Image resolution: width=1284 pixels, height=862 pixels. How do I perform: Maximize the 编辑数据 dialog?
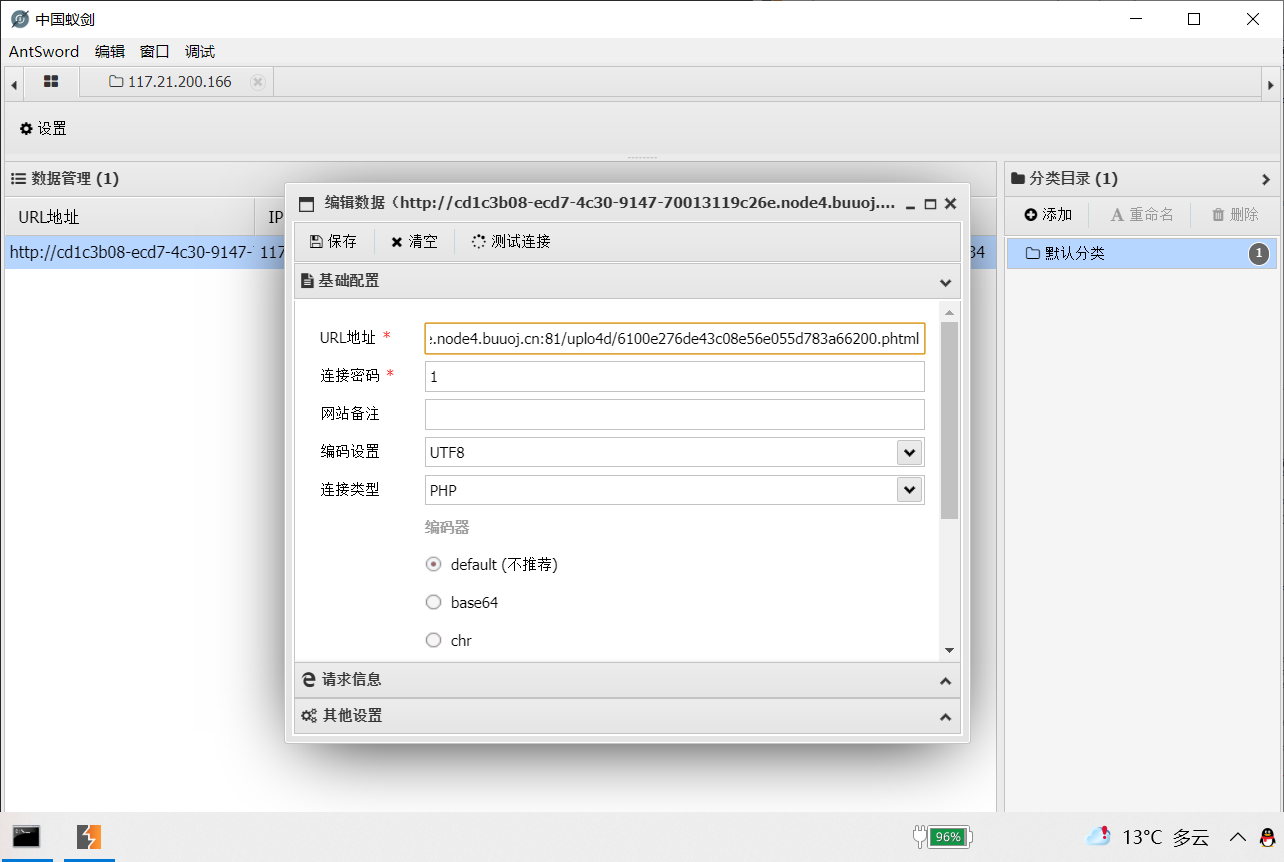click(930, 204)
